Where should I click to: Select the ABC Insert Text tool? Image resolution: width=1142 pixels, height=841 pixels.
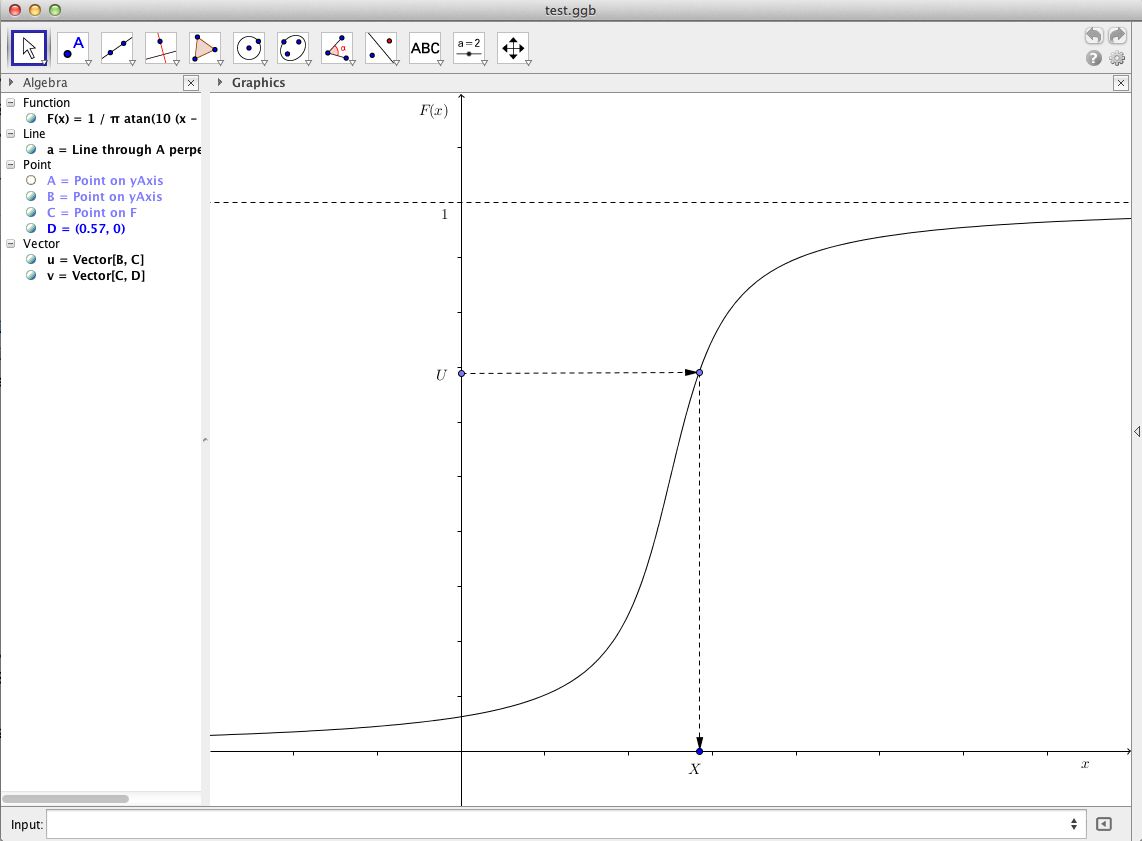point(425,48)
